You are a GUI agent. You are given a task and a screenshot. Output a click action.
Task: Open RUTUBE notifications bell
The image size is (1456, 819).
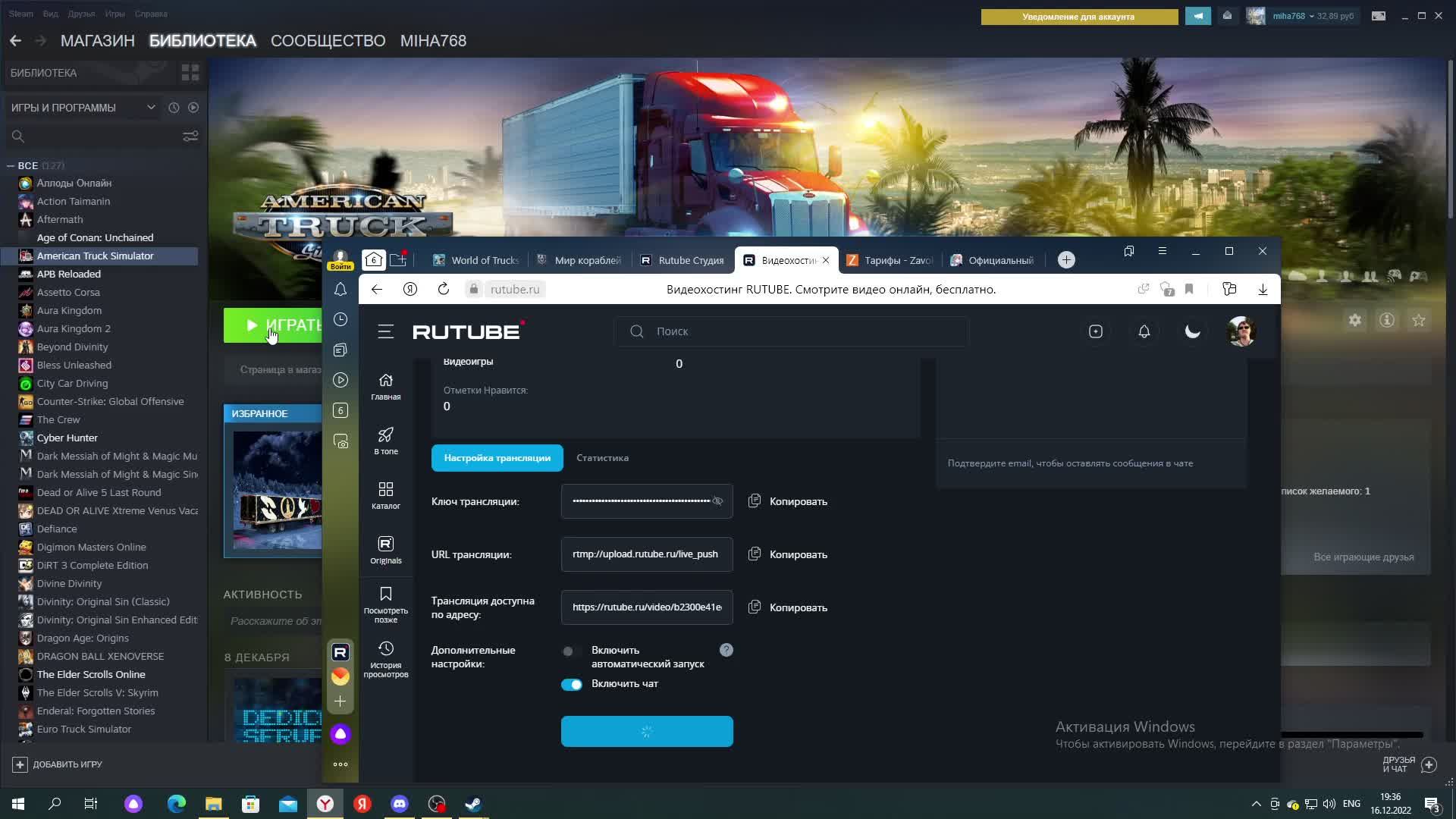click(1144, 331)
